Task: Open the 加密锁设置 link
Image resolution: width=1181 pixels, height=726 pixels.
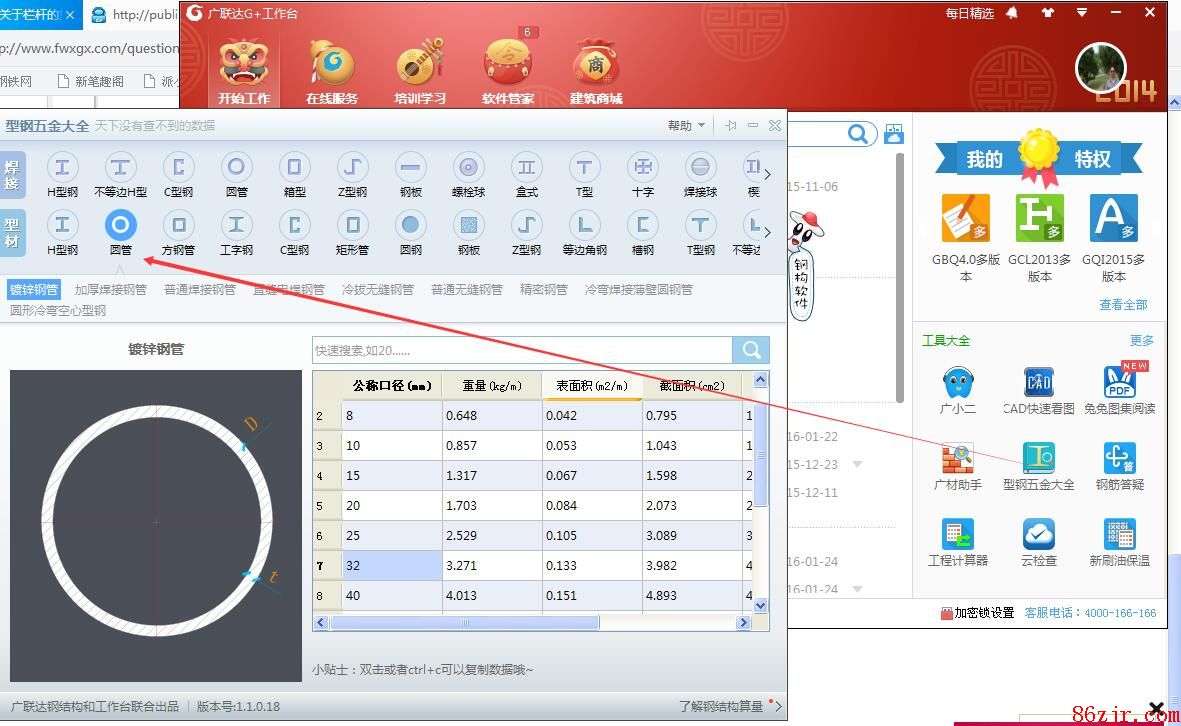Action: 977,612
